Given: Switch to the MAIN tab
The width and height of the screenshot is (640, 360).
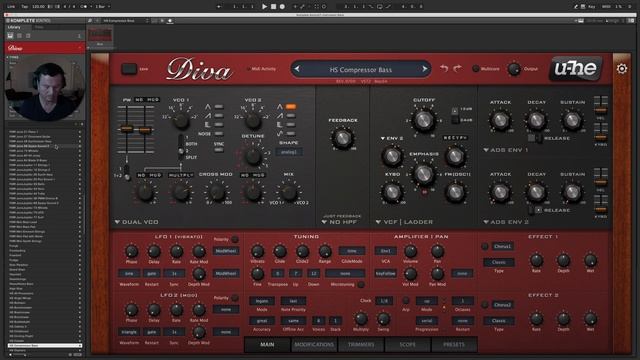Looking at the screenshot, I should click(x=267, y=344).
